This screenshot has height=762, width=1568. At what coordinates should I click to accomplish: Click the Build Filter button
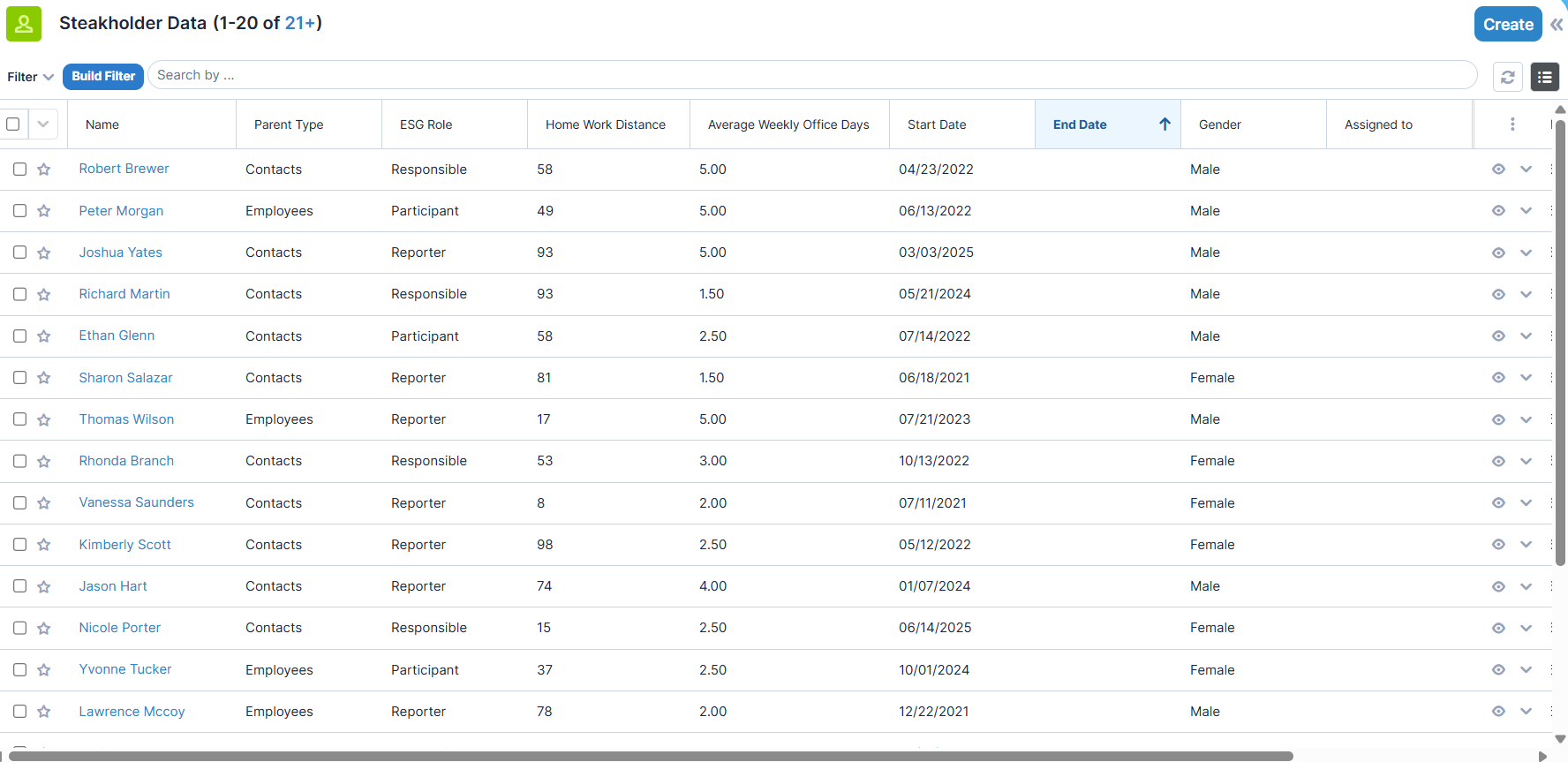point(103,76)
